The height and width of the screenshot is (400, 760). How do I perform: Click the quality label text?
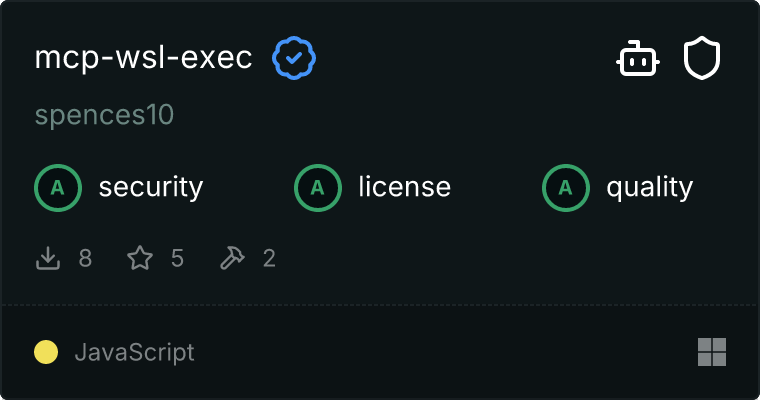click(x=649, y=187)
